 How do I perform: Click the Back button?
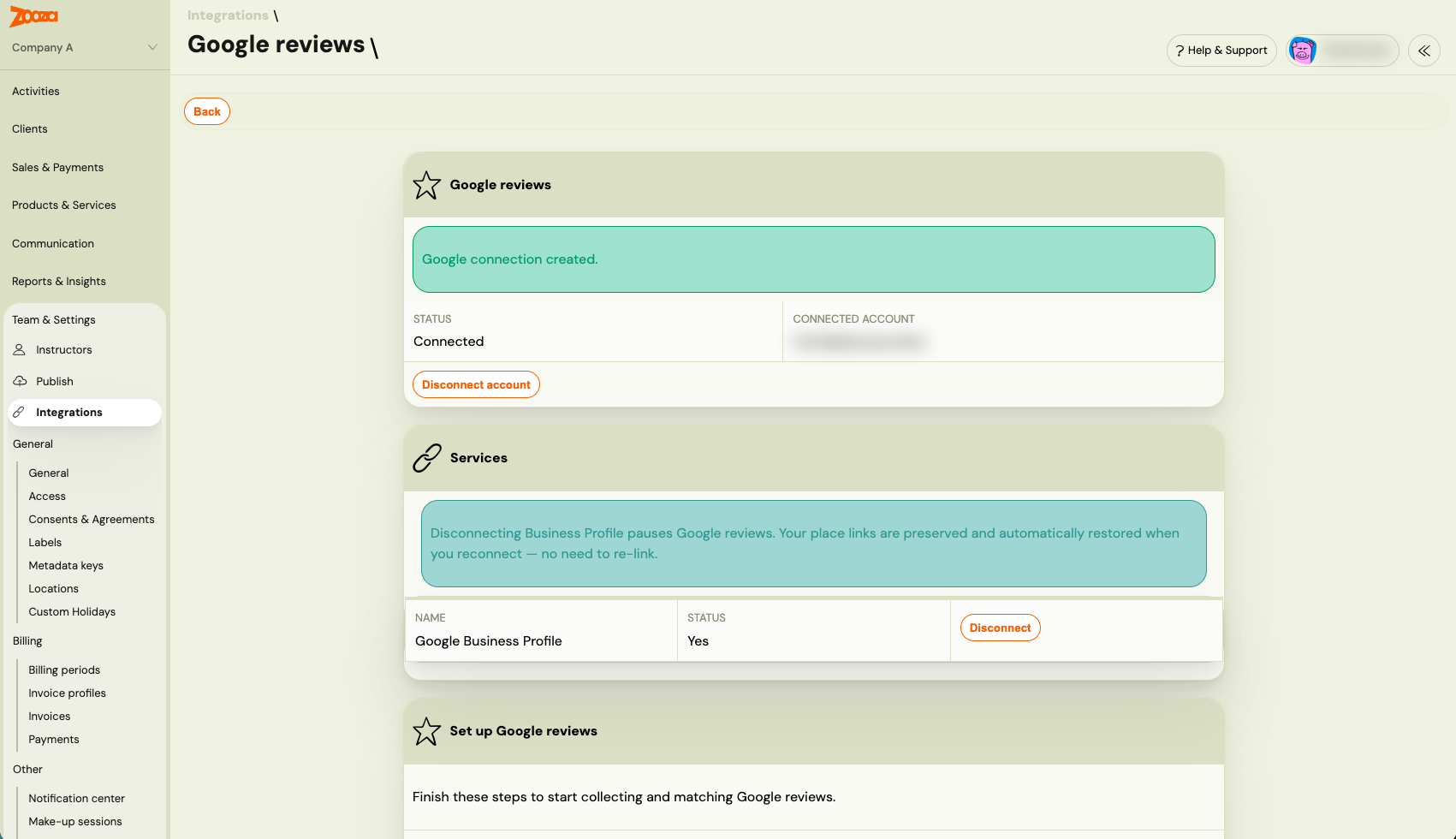point(207,111)
